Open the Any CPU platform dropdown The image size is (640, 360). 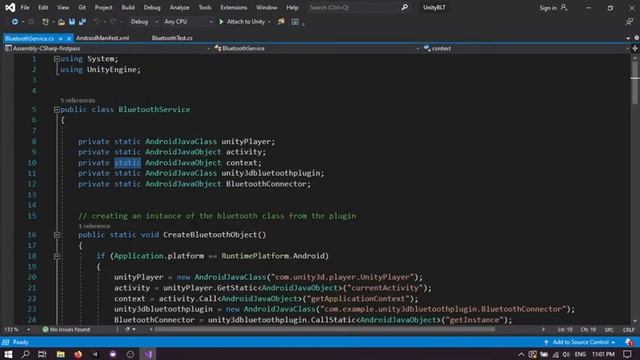(x=188, y=22)
